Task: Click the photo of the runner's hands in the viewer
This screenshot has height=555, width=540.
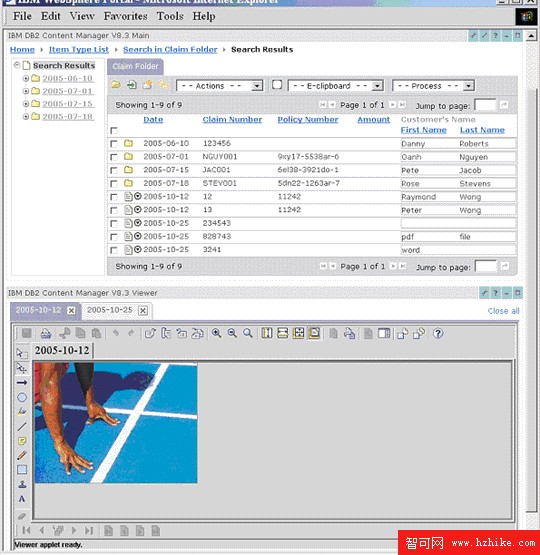Action: click(x=116, y=422)
